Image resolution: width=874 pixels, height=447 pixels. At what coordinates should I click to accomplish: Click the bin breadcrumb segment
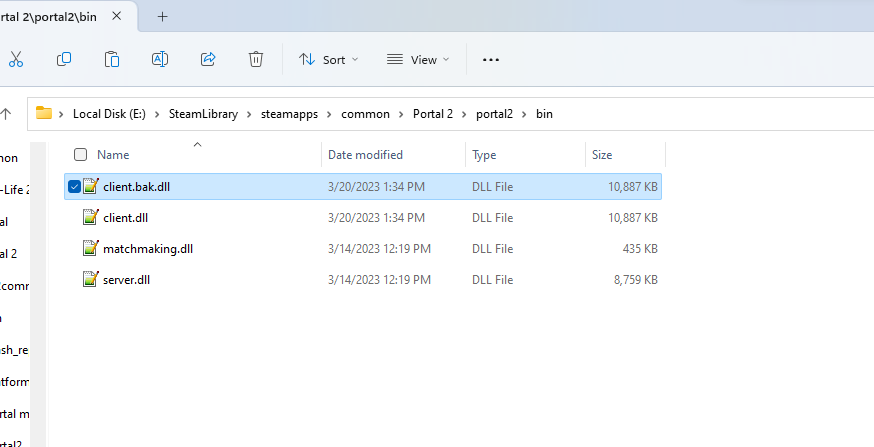[x=544, y=114]
